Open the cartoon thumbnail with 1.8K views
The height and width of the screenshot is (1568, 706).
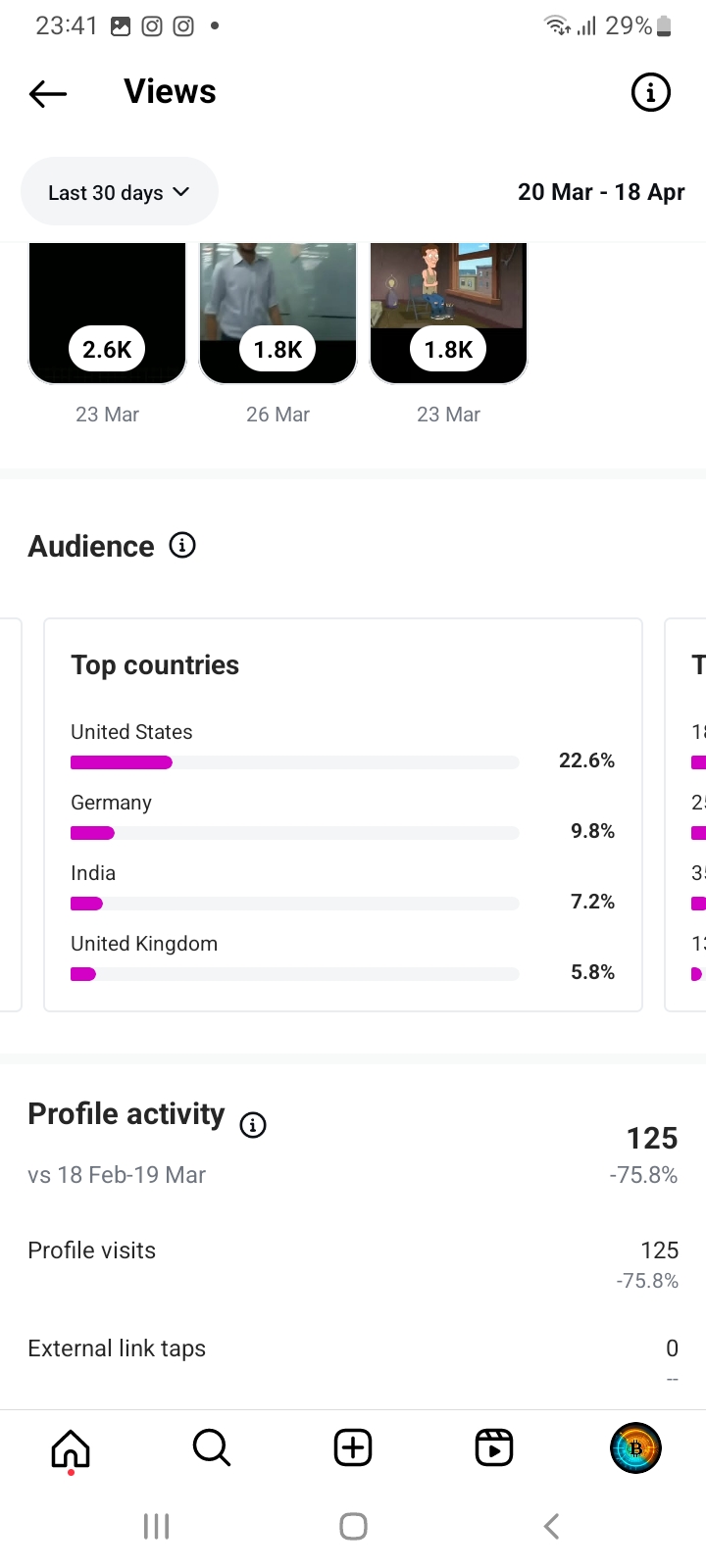tap(448, 314)
